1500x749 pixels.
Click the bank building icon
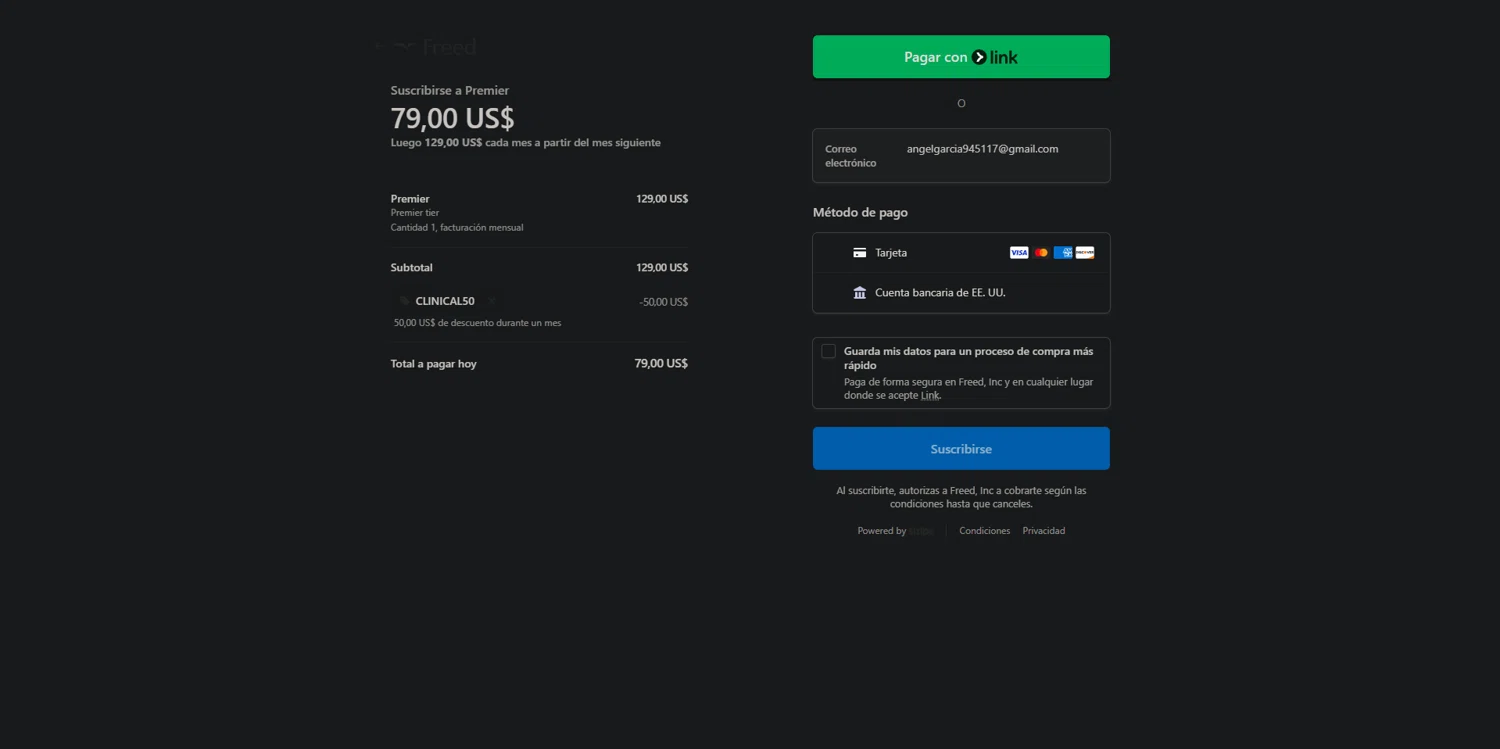[x=860, y=293]
